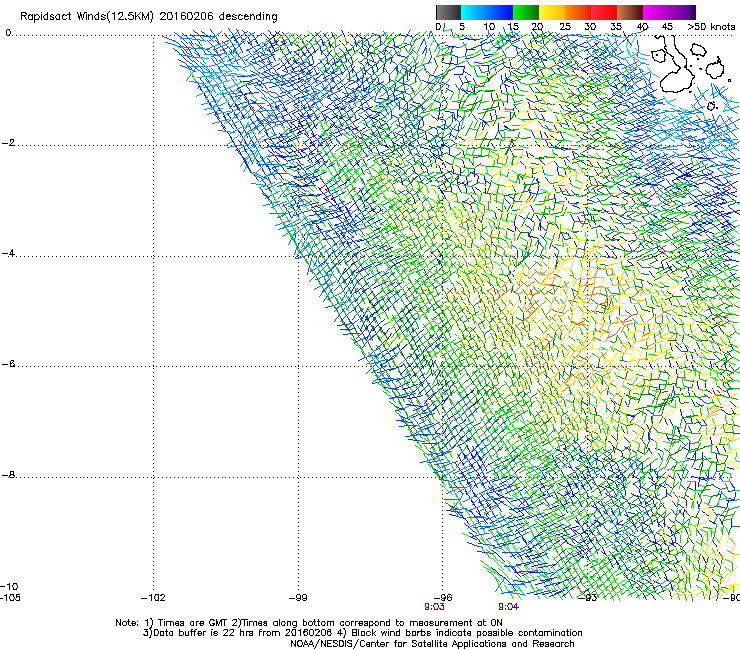Click the '-105' longitude axis label
The width and height of the screenshot is (740, 650).
tap(10, 598)
